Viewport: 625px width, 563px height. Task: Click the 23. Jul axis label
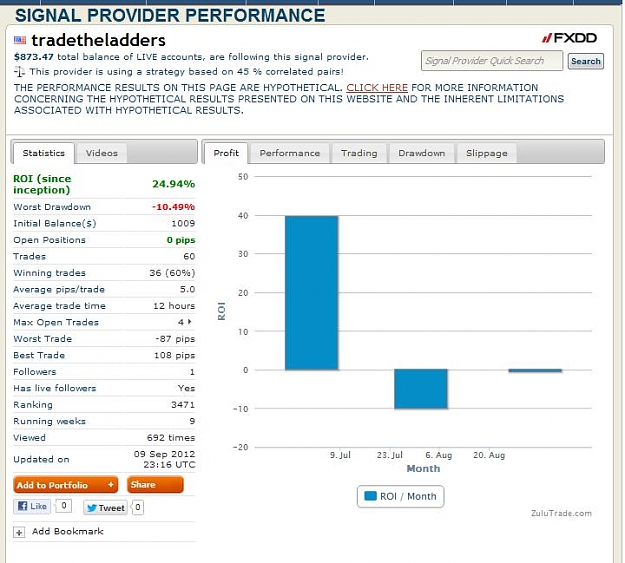point(390,455)
